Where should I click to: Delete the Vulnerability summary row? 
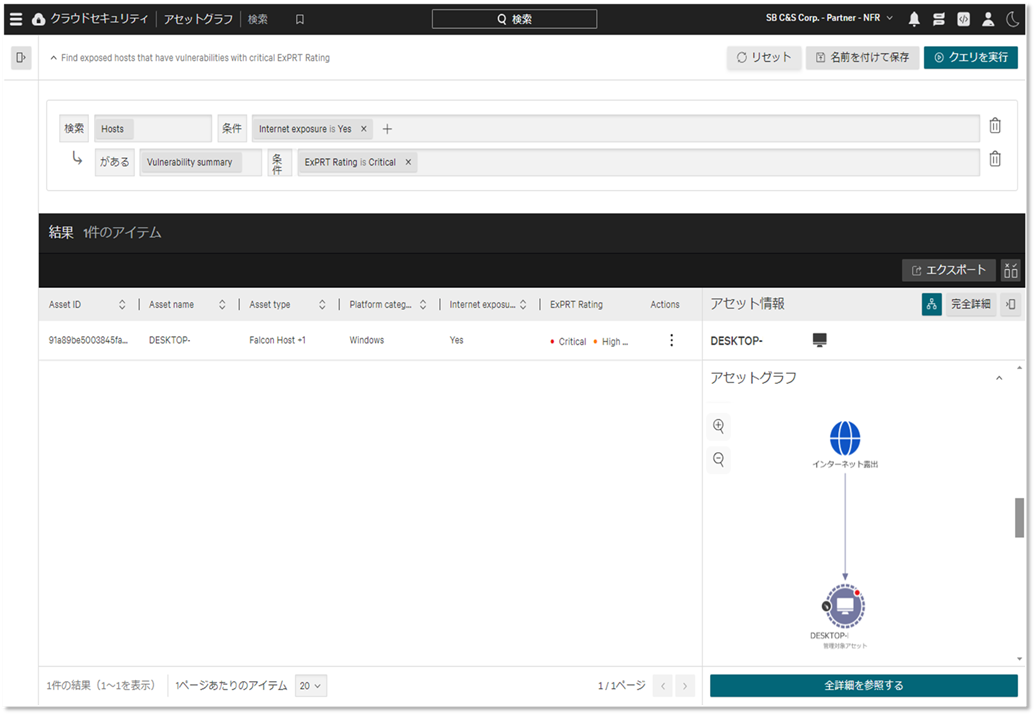(x=995, y=159)
